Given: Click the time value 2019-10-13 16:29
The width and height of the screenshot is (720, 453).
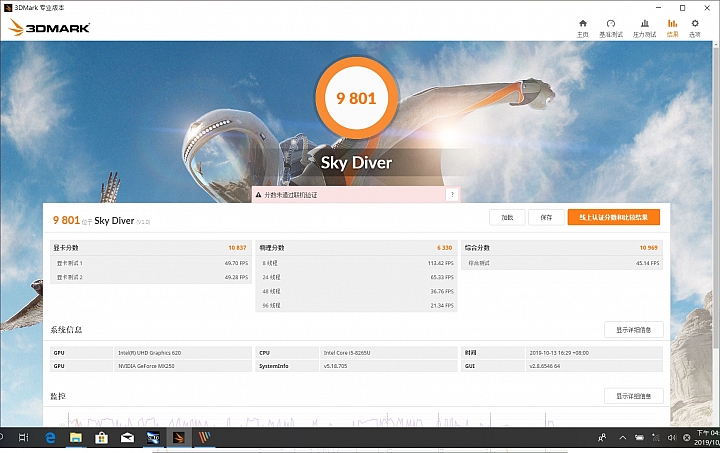Looking at the screenshot, I should tap(559, 353).
